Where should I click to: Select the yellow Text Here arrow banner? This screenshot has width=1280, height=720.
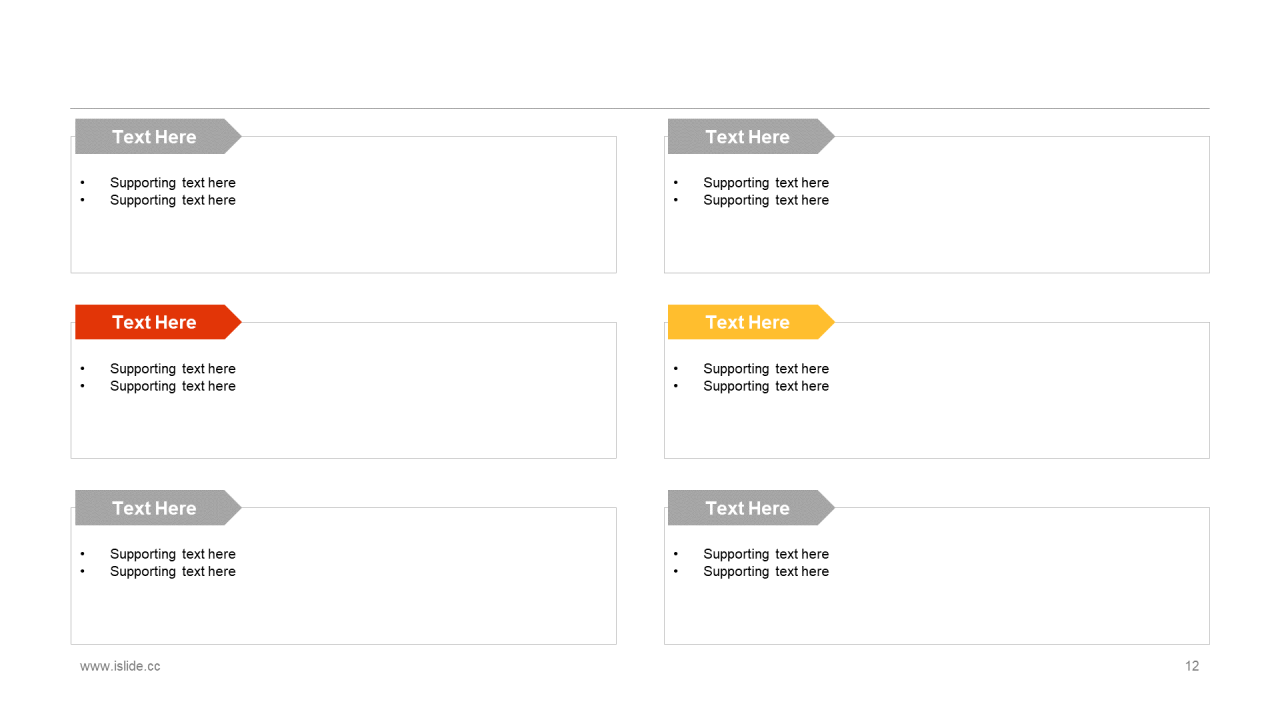[x=751, y=322]
